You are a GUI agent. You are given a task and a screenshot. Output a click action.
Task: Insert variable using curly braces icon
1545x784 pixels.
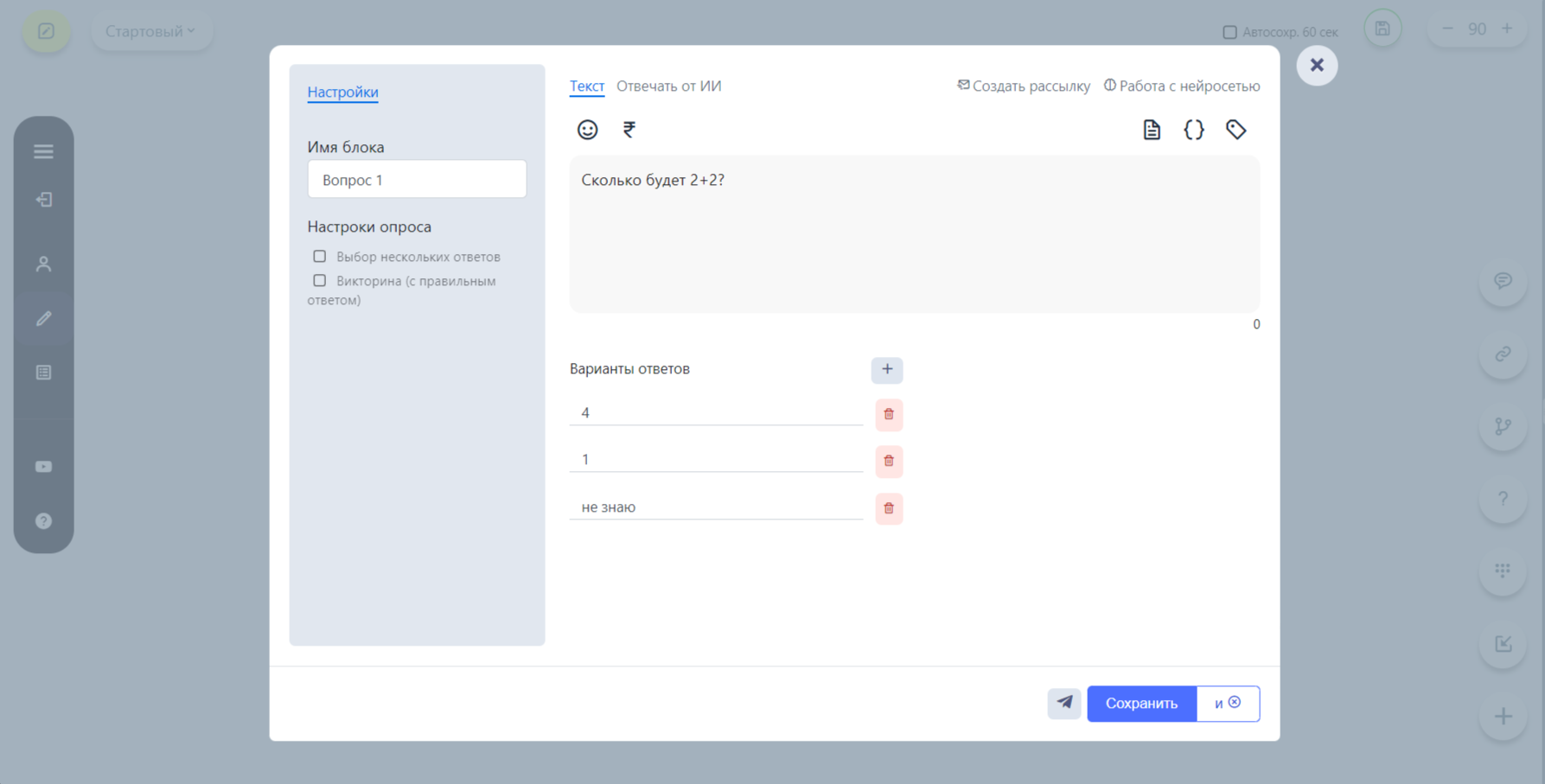1194,130
